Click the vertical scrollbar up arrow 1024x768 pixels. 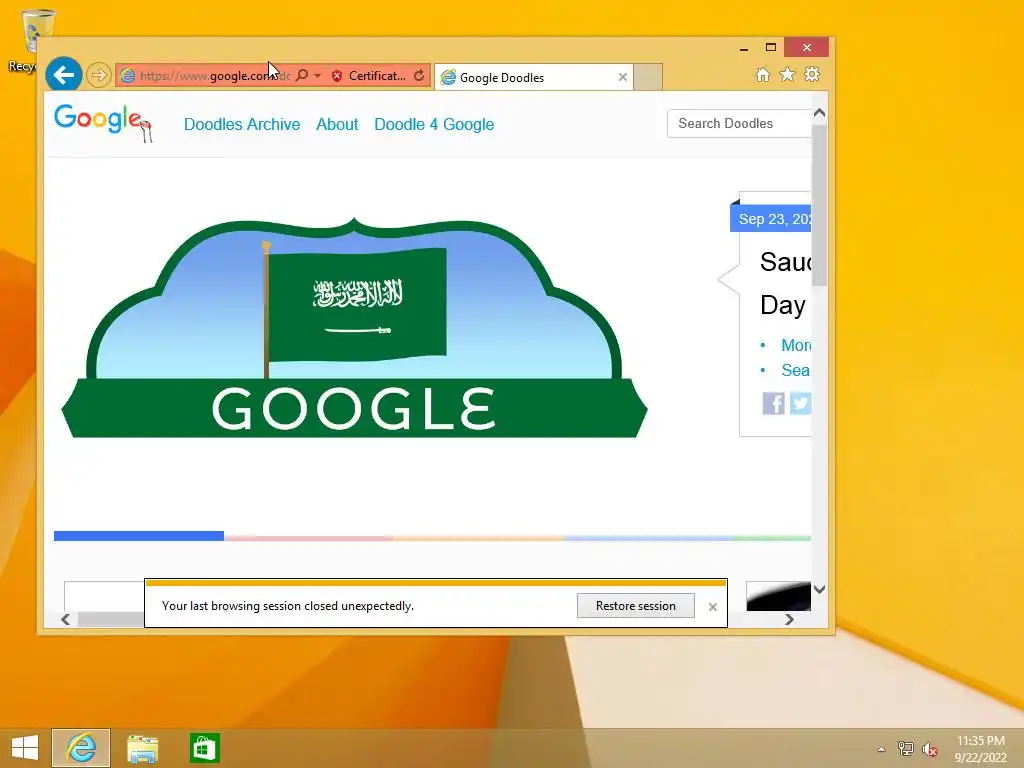pyautogui.click(x=820, y=113)
